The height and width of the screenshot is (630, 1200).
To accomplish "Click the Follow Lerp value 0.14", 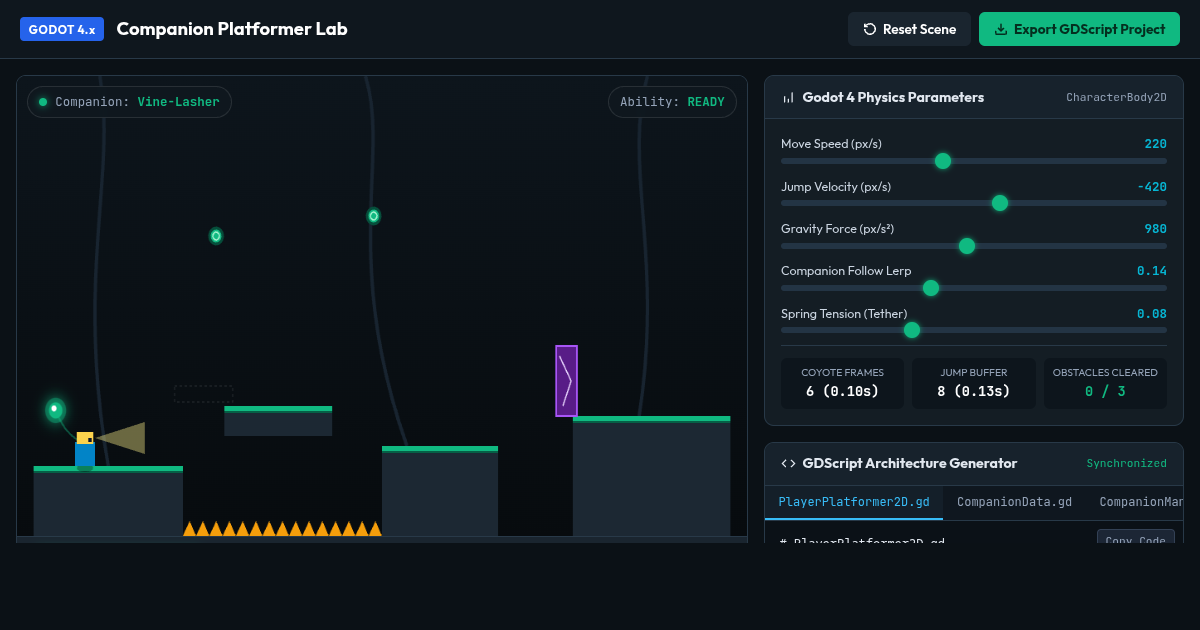I will (1152, 271).
